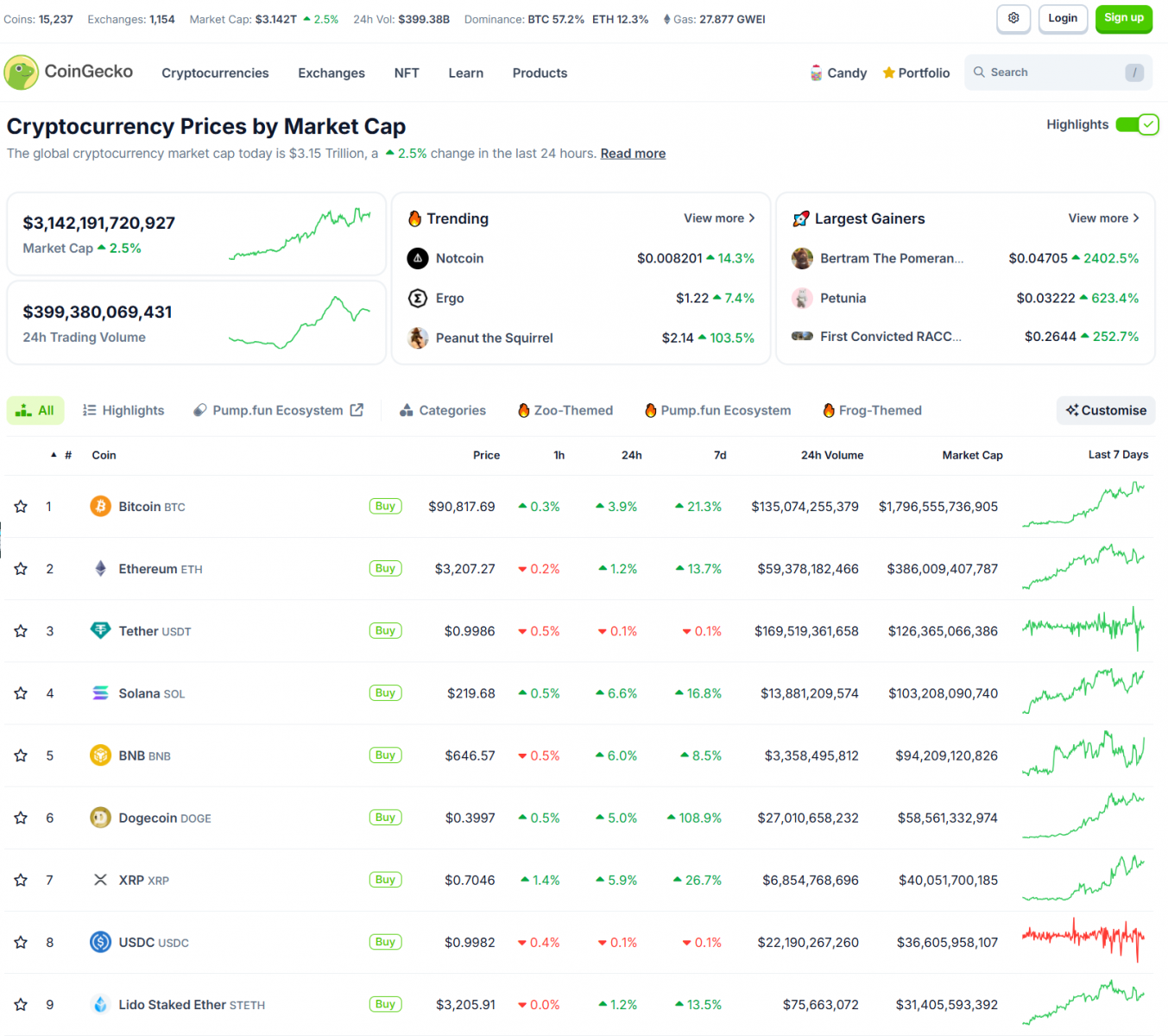1168x1036 pixels.
Task: Favorite Solana with its star
Action: [x=21, y=692]
